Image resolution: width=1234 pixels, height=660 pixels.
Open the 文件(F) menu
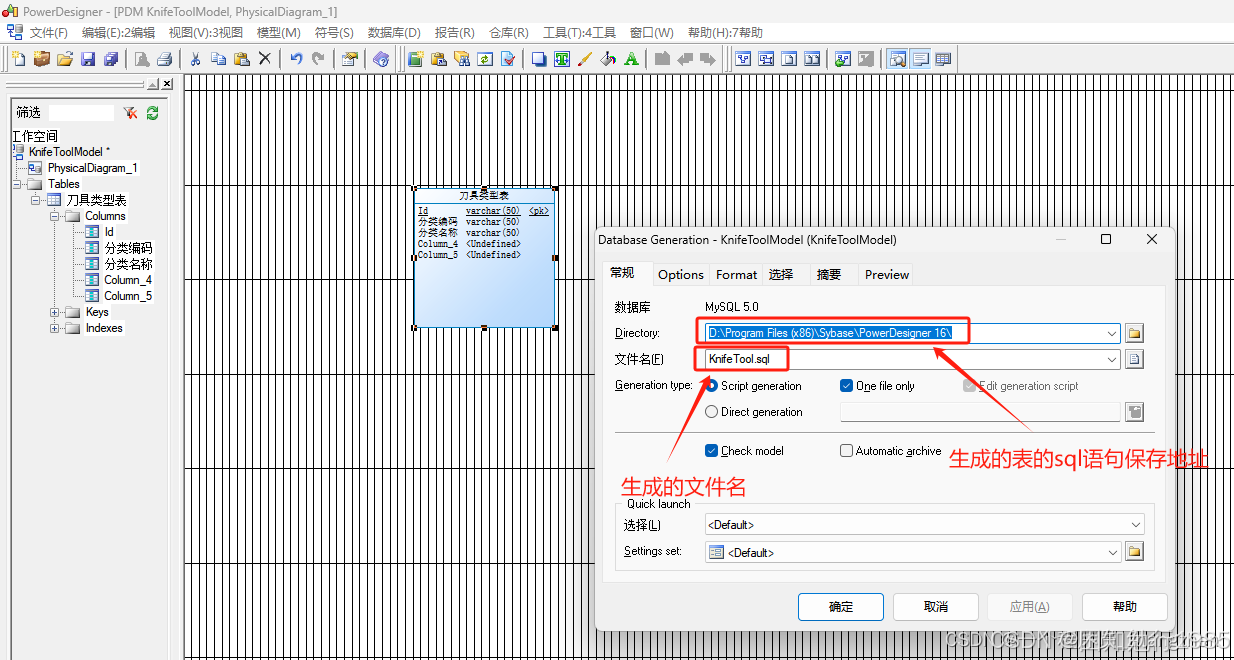pyautogui.click(x=49, y=33)
